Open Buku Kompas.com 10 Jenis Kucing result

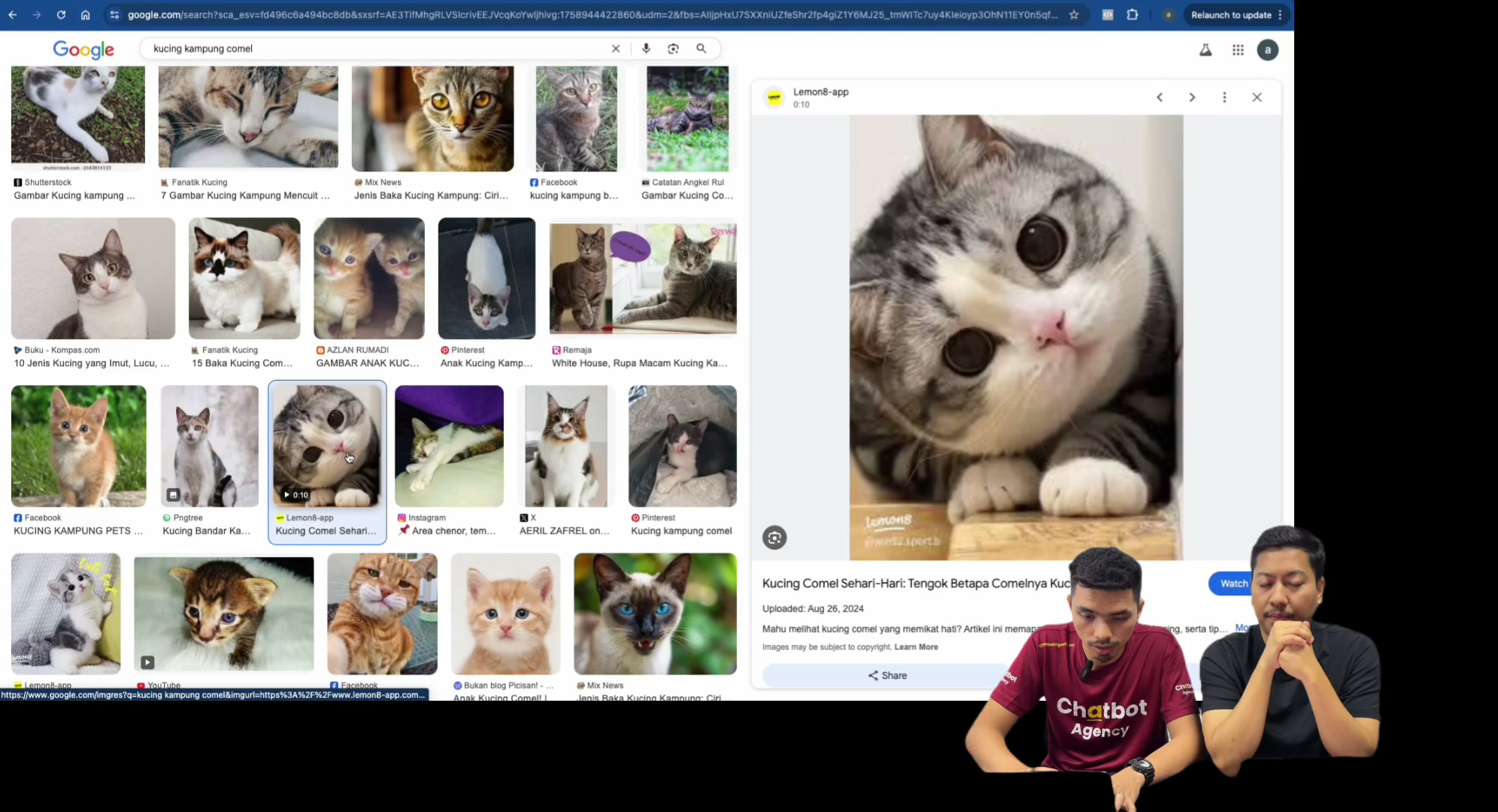(93, 278)
